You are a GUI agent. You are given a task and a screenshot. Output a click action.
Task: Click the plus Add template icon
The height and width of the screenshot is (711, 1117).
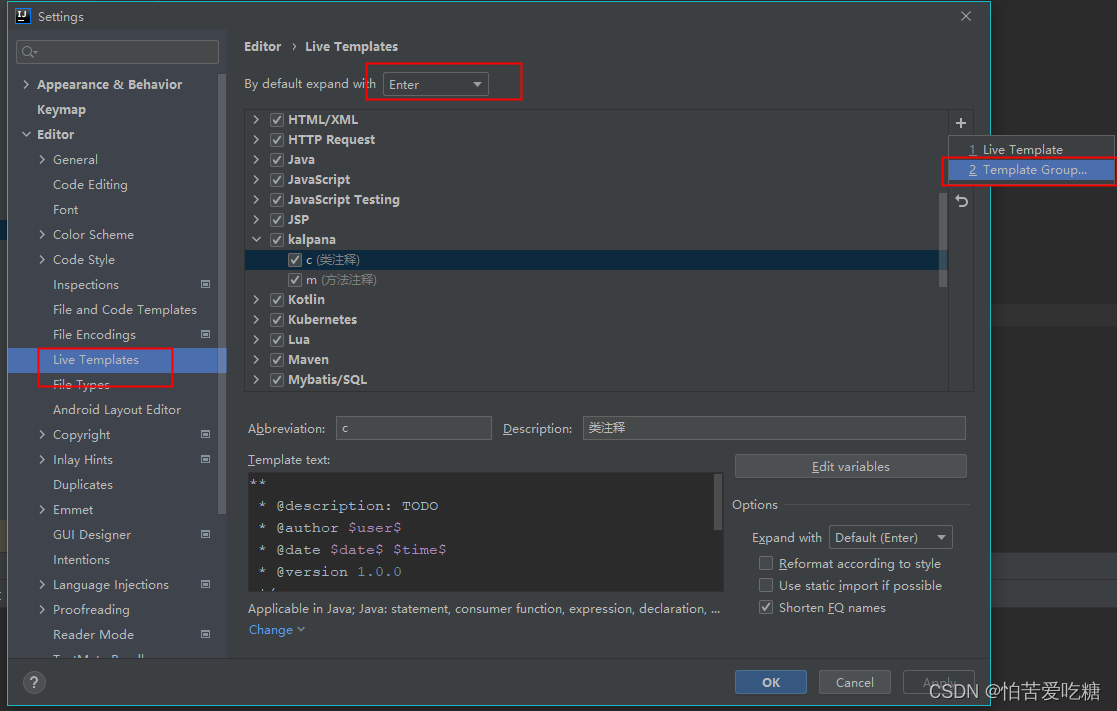tap(960, 123)
